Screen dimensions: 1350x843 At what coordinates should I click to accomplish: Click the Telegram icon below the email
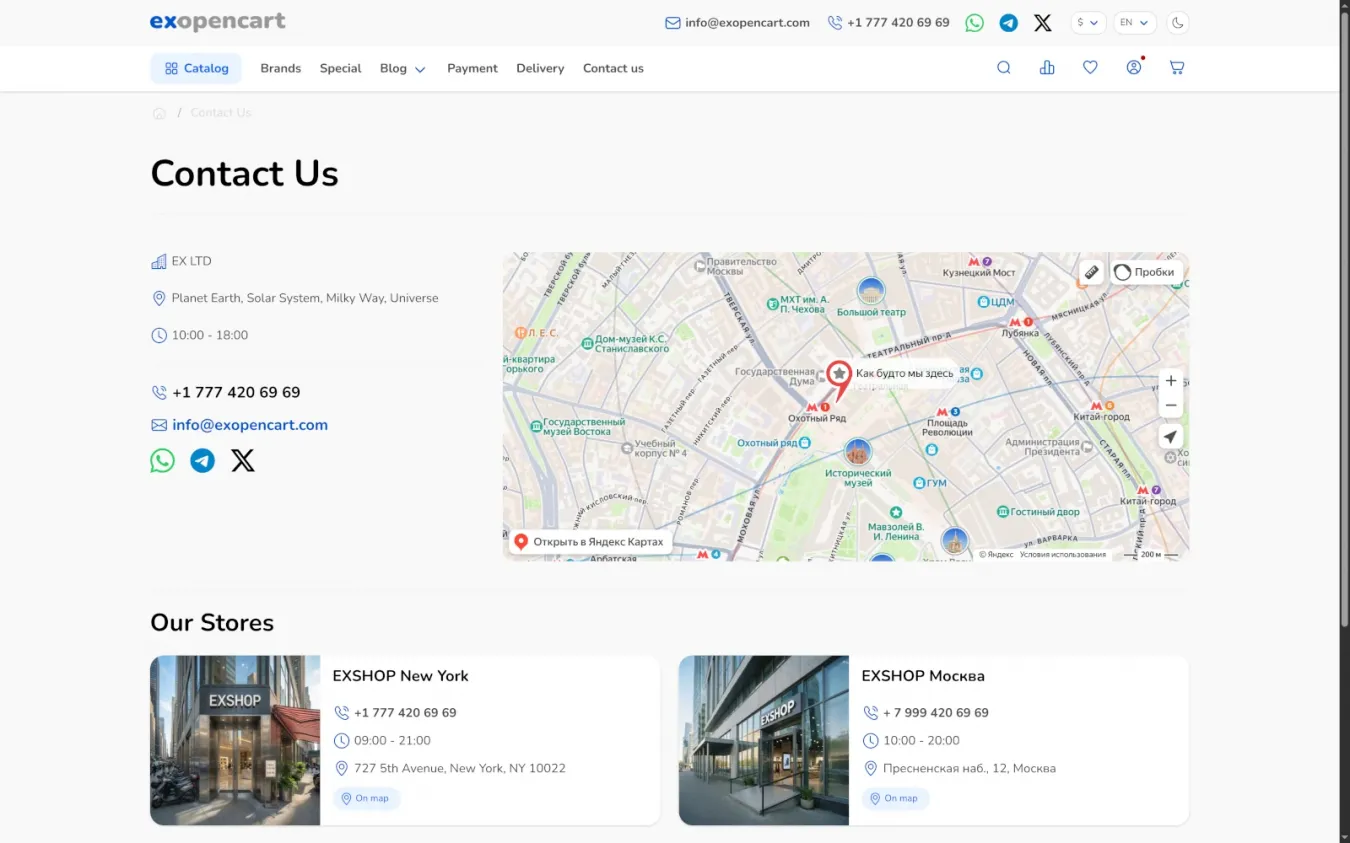(x=202, y=460)
